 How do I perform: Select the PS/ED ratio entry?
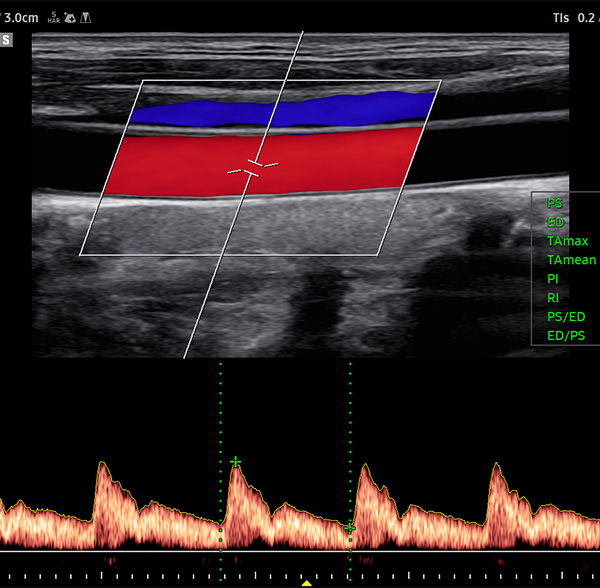click(x=566, y=317)
